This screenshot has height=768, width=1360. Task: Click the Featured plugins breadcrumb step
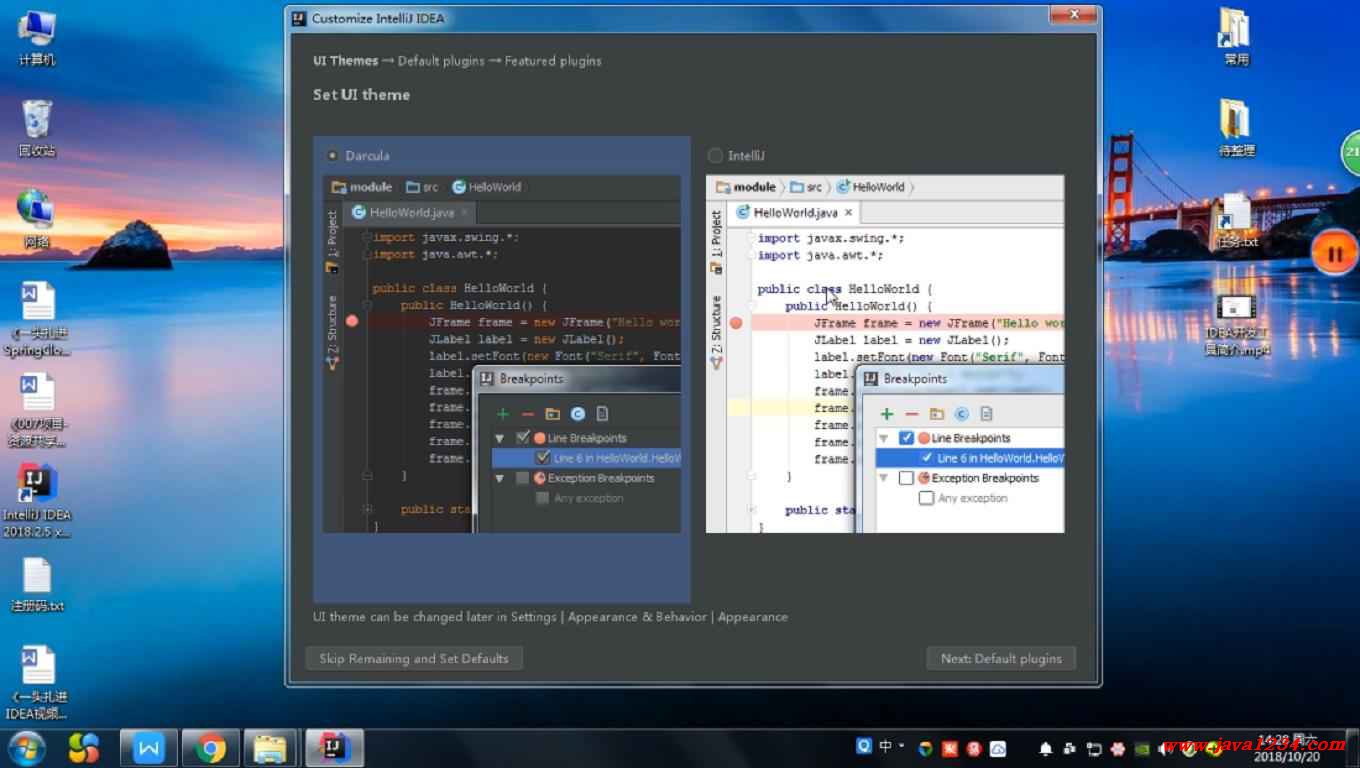coord(553,61)
